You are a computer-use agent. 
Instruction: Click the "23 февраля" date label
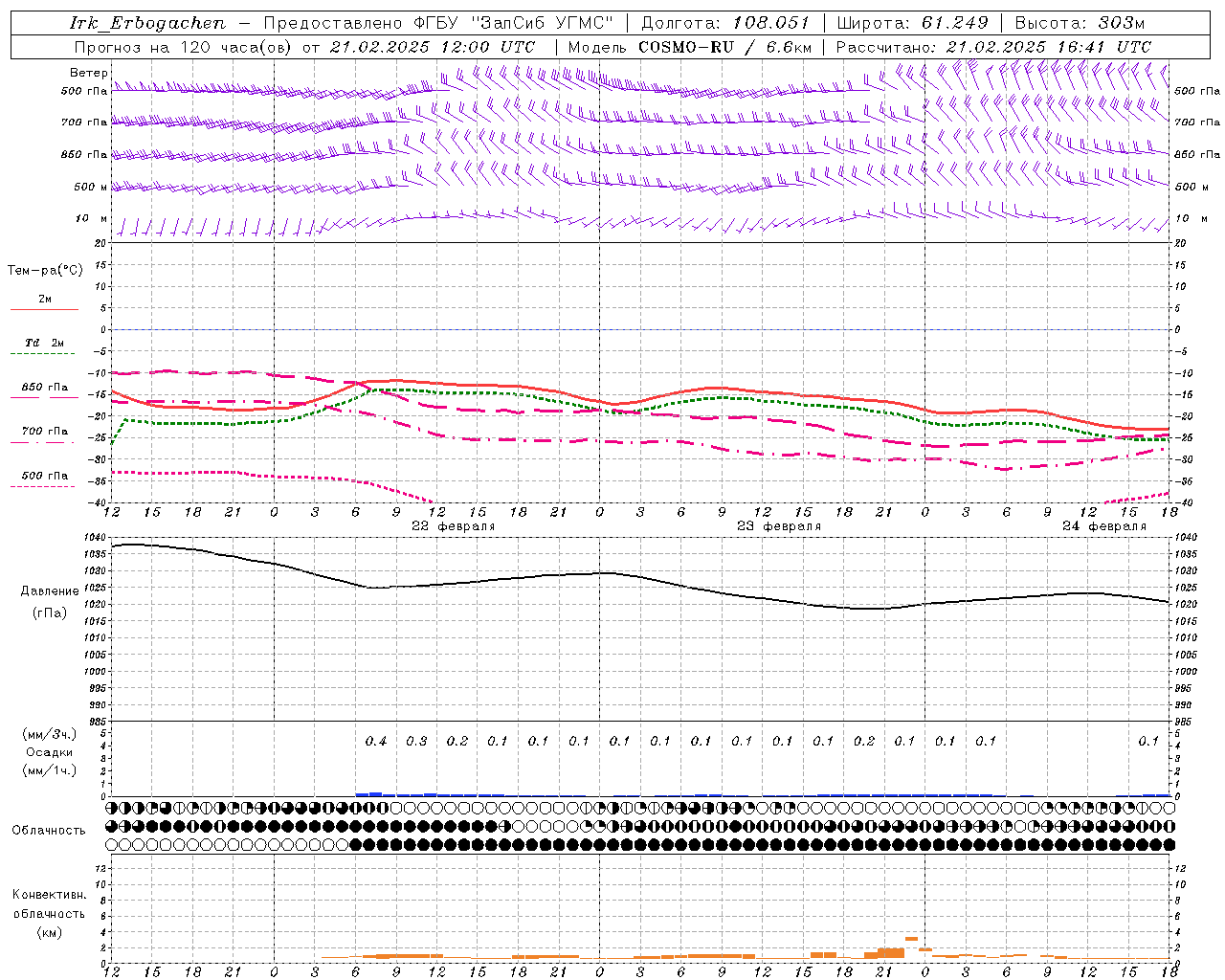(x=779, y=526)
